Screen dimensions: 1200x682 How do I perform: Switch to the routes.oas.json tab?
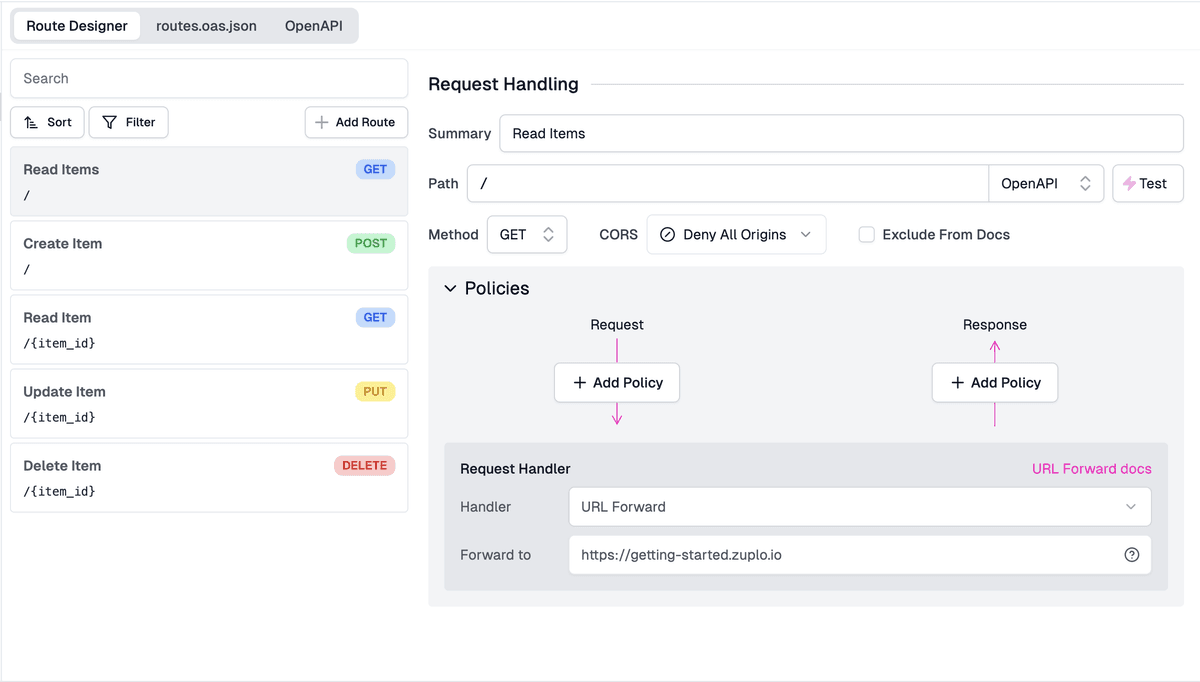click(206, 26)
